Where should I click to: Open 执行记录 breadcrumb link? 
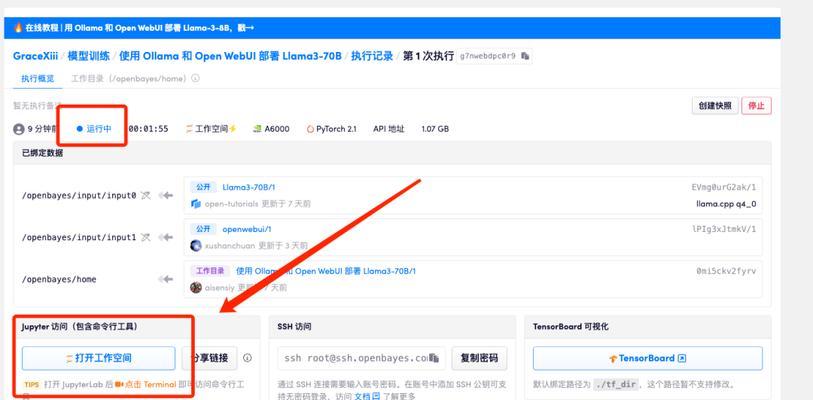point(372,56)
